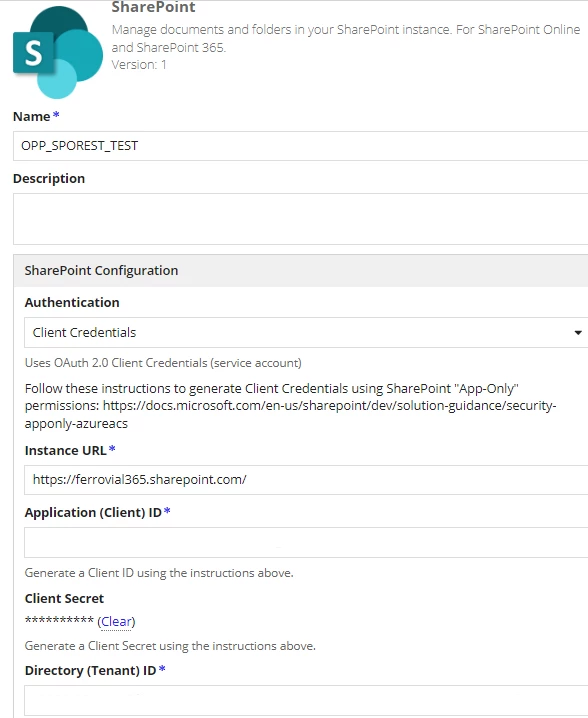588x718 pixels.
Task: Select the Instance URL field with ferrovial365 address
Action: [306, 480]
